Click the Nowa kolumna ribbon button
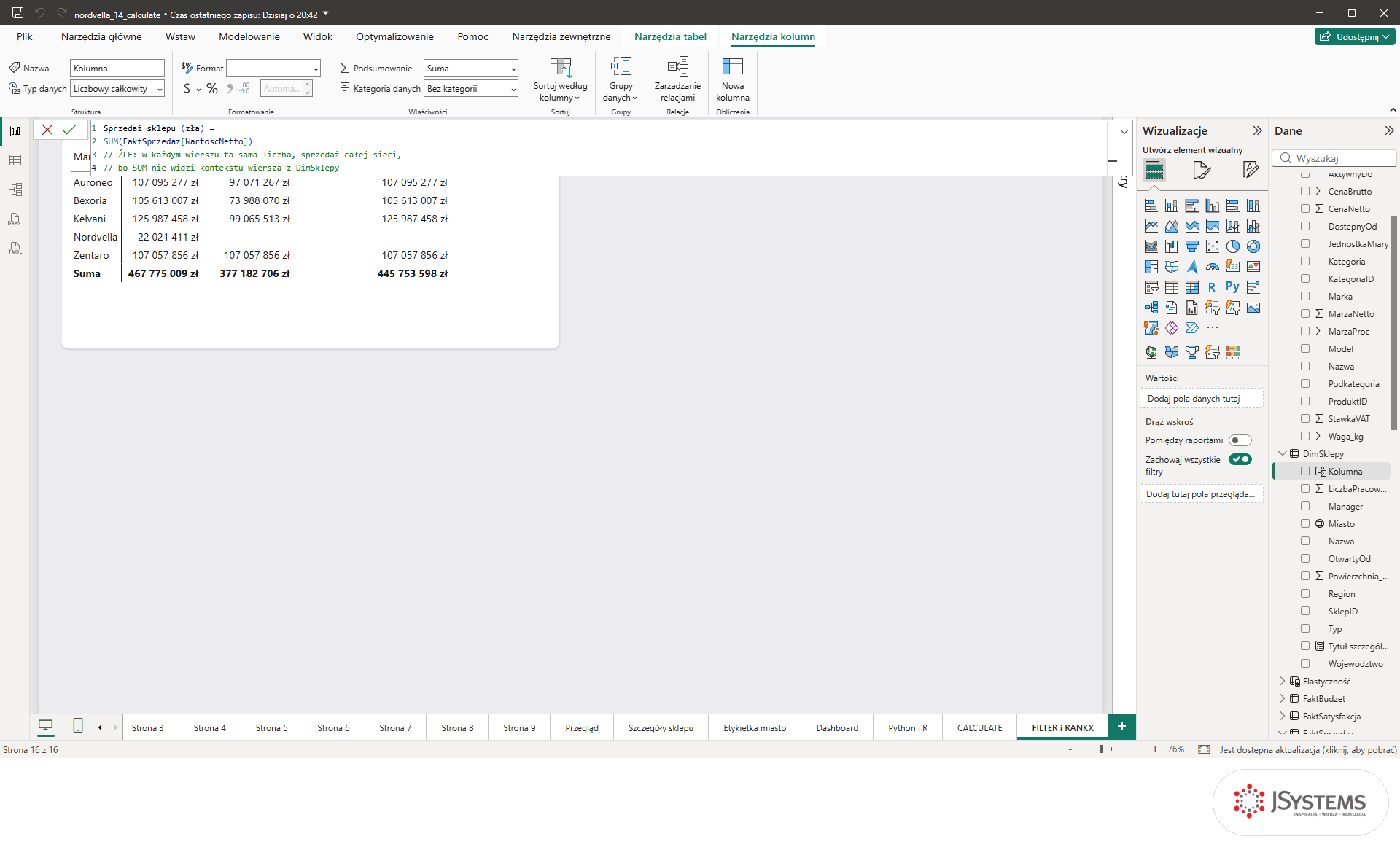The height and width of the screenshot is (847, 1400). [x=733, y=80]
